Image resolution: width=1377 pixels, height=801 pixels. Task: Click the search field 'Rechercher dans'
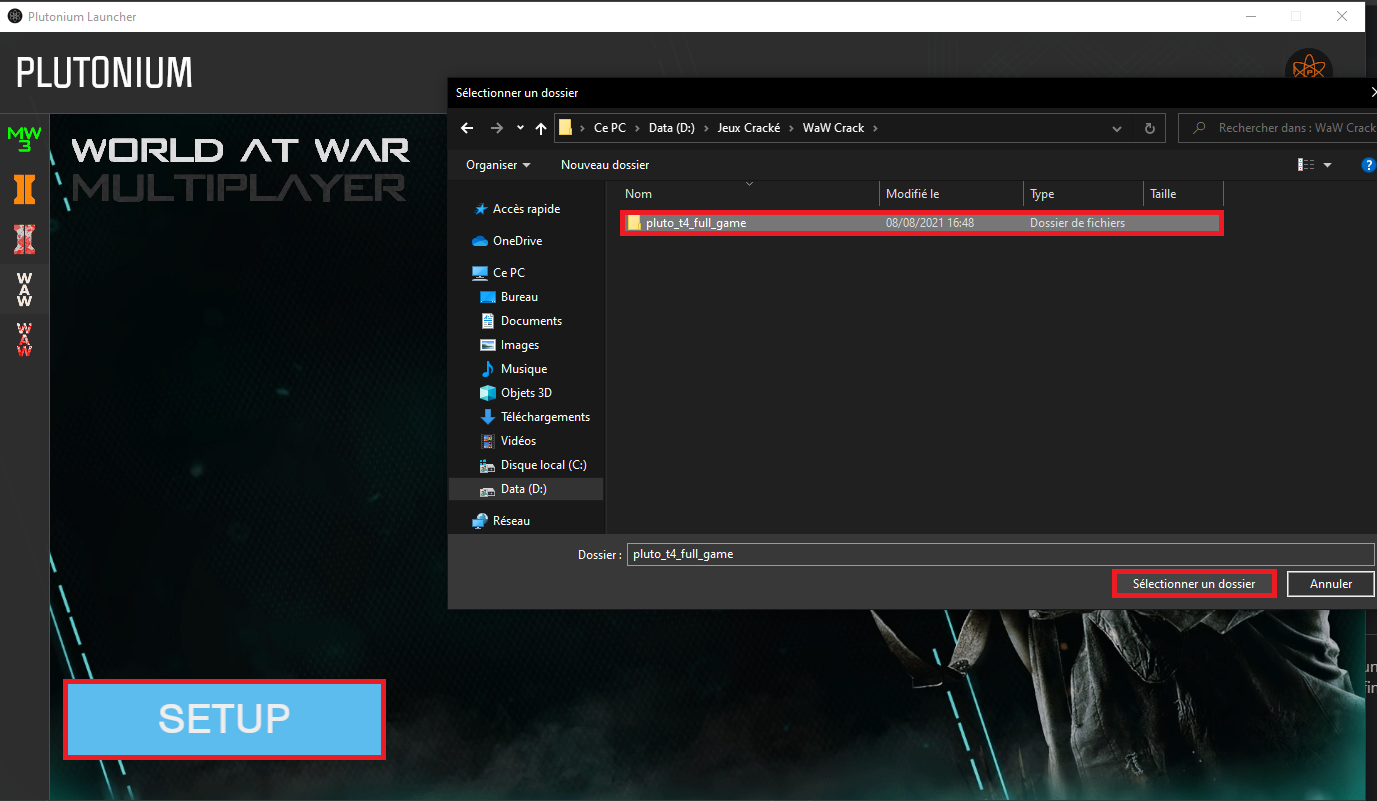click(1278, 128)
